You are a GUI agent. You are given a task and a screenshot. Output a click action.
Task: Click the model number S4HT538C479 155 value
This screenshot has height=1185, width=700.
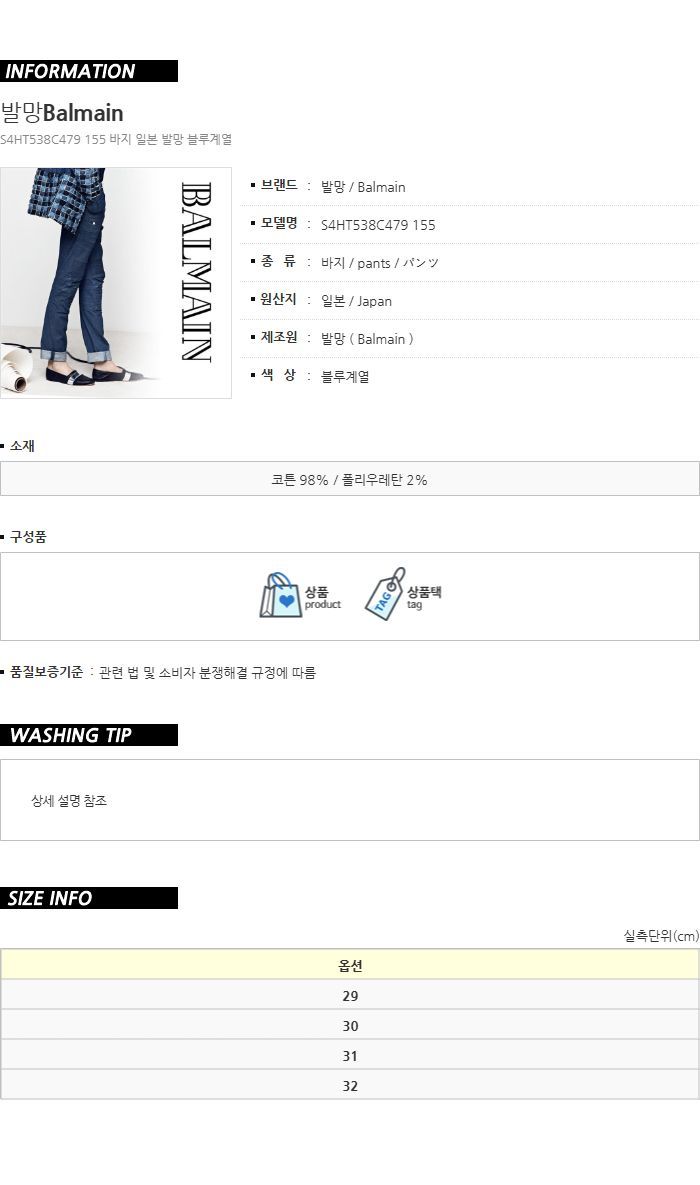coord(378,225)
